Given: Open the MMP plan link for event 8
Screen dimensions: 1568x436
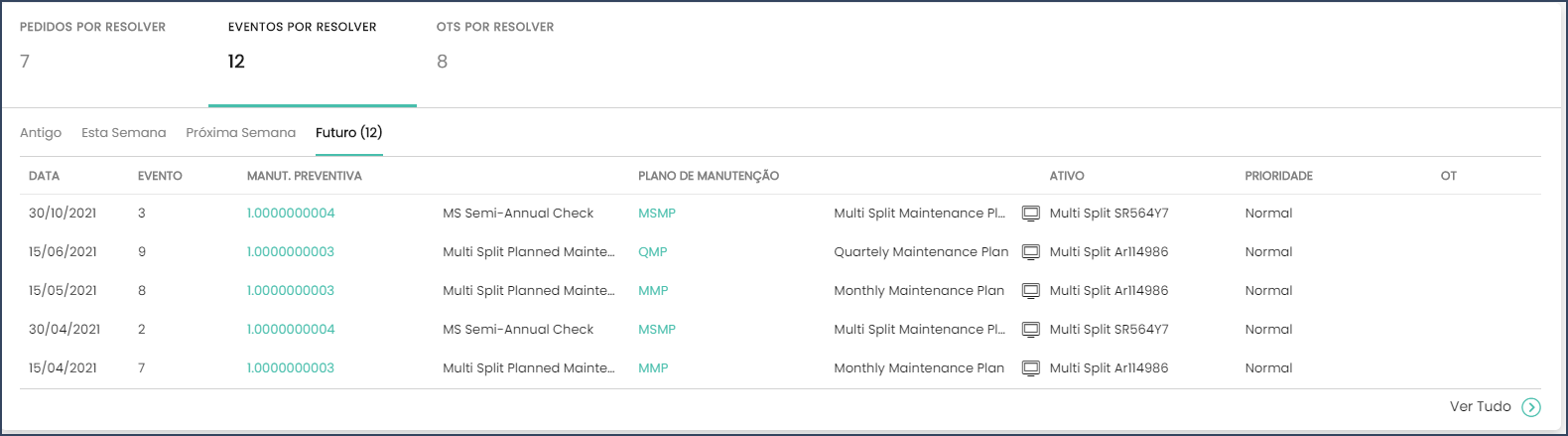Looking at the screenshot, I should click(653, 291).
